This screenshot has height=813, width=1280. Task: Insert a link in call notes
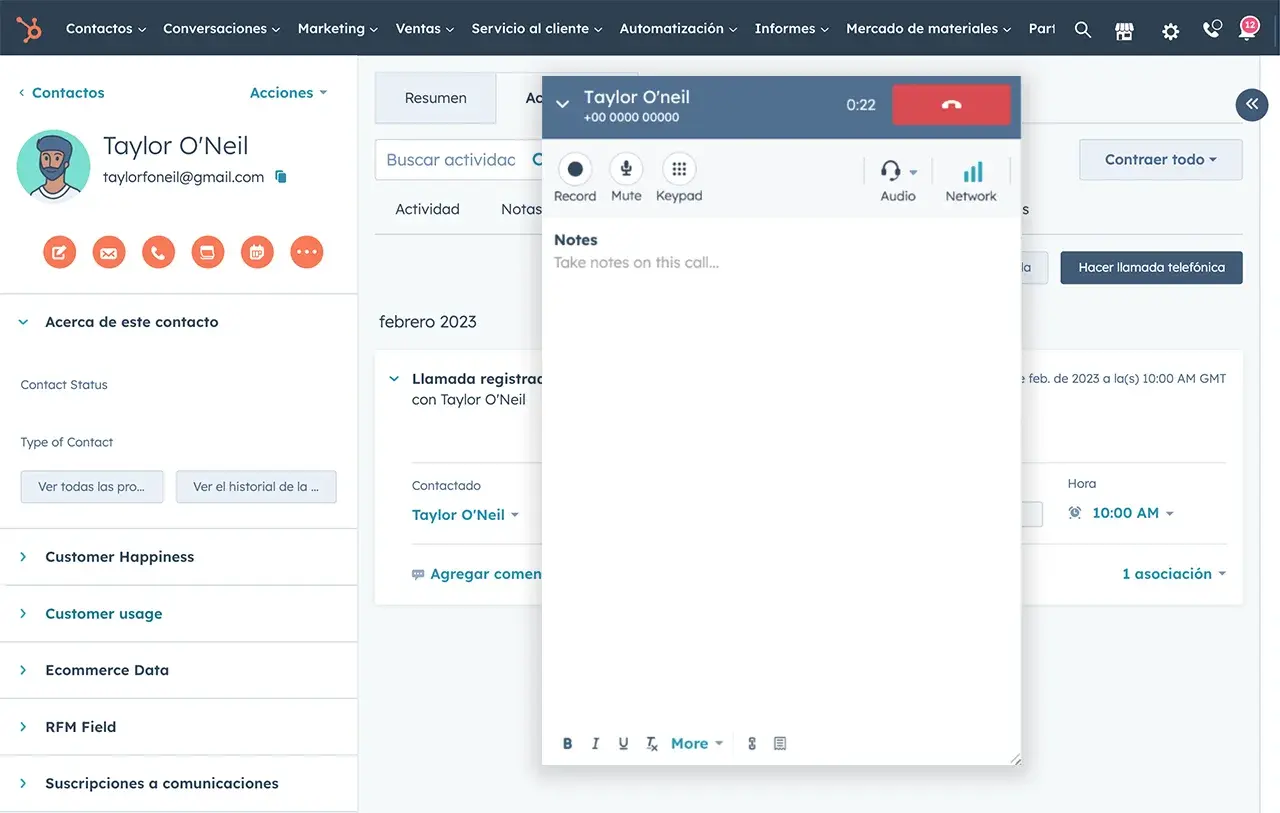(x=752, y=744)
